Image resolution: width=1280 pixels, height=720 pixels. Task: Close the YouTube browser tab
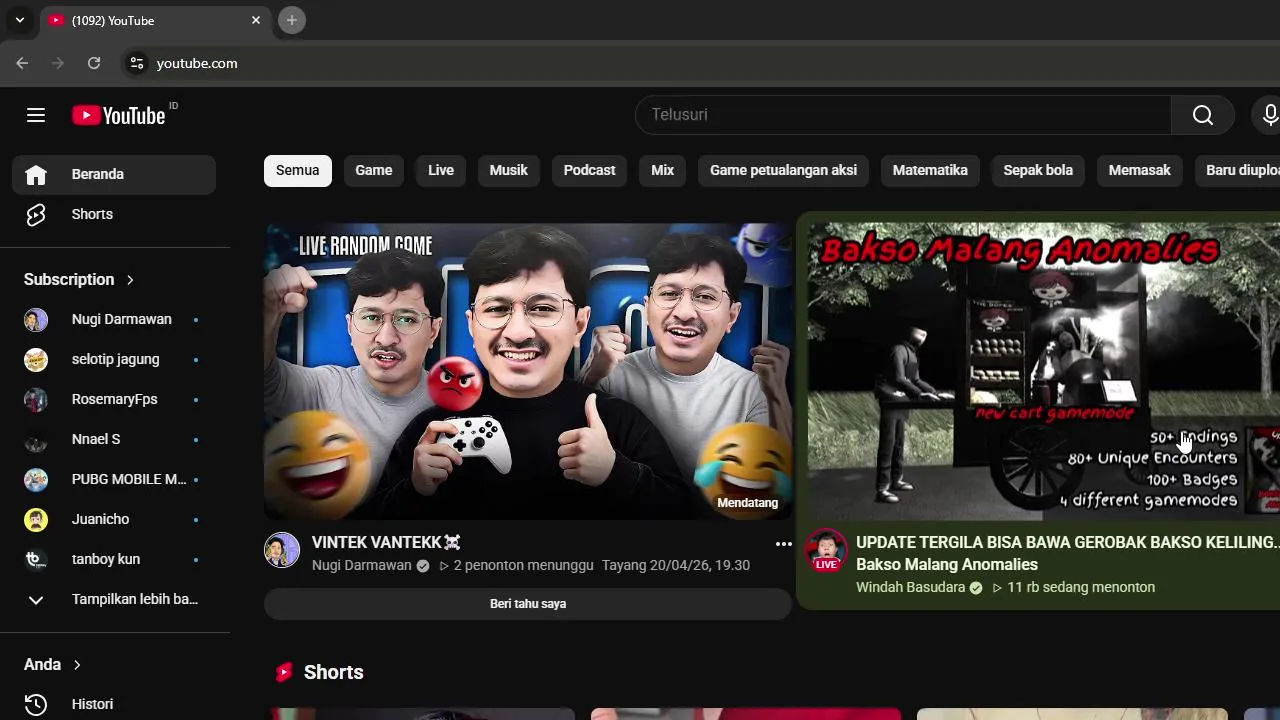coord(256,20)
